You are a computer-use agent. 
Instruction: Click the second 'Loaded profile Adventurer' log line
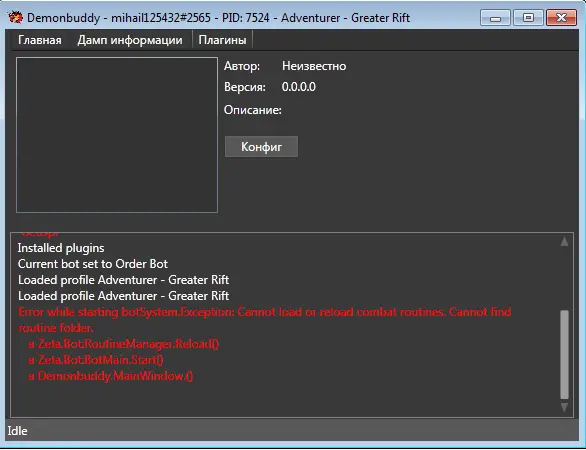click(x=123, y=296)
